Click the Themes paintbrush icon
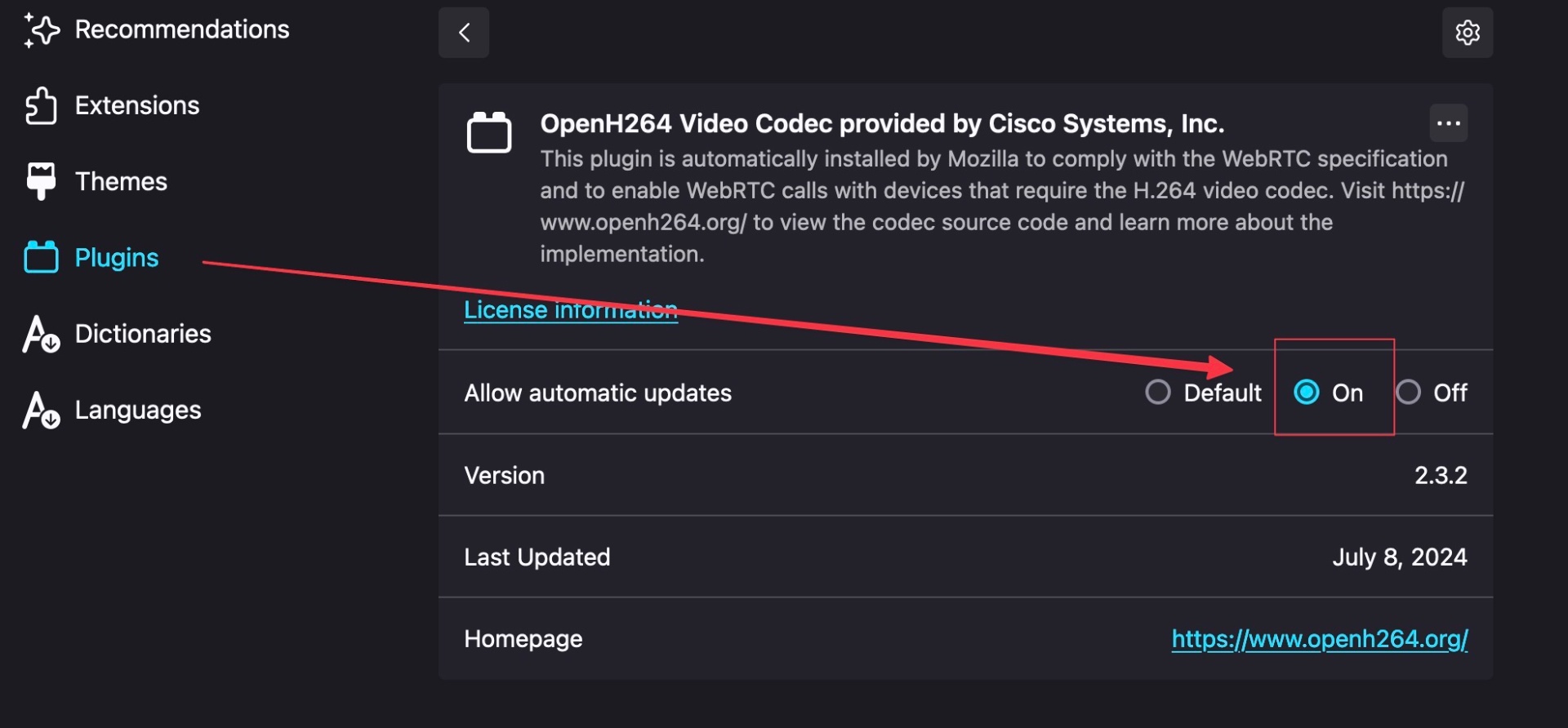1568x728 pixels. pyautogui.click(x=41, y=181)
